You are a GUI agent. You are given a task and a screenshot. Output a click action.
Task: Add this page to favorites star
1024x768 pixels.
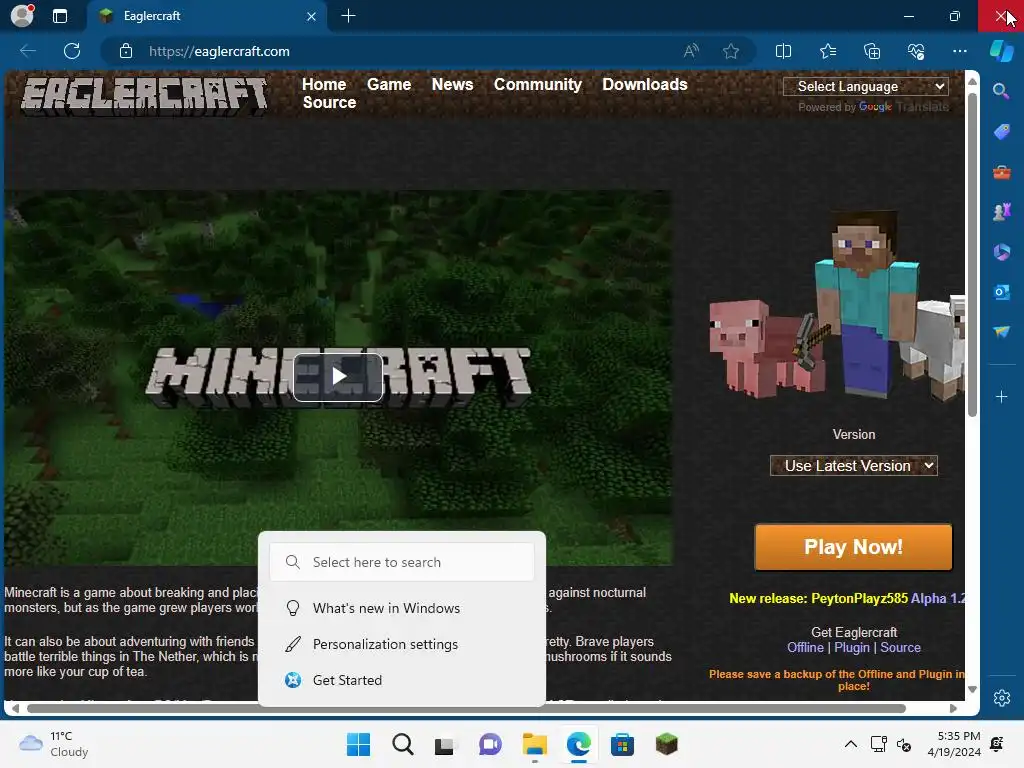[x=731, y=51]
